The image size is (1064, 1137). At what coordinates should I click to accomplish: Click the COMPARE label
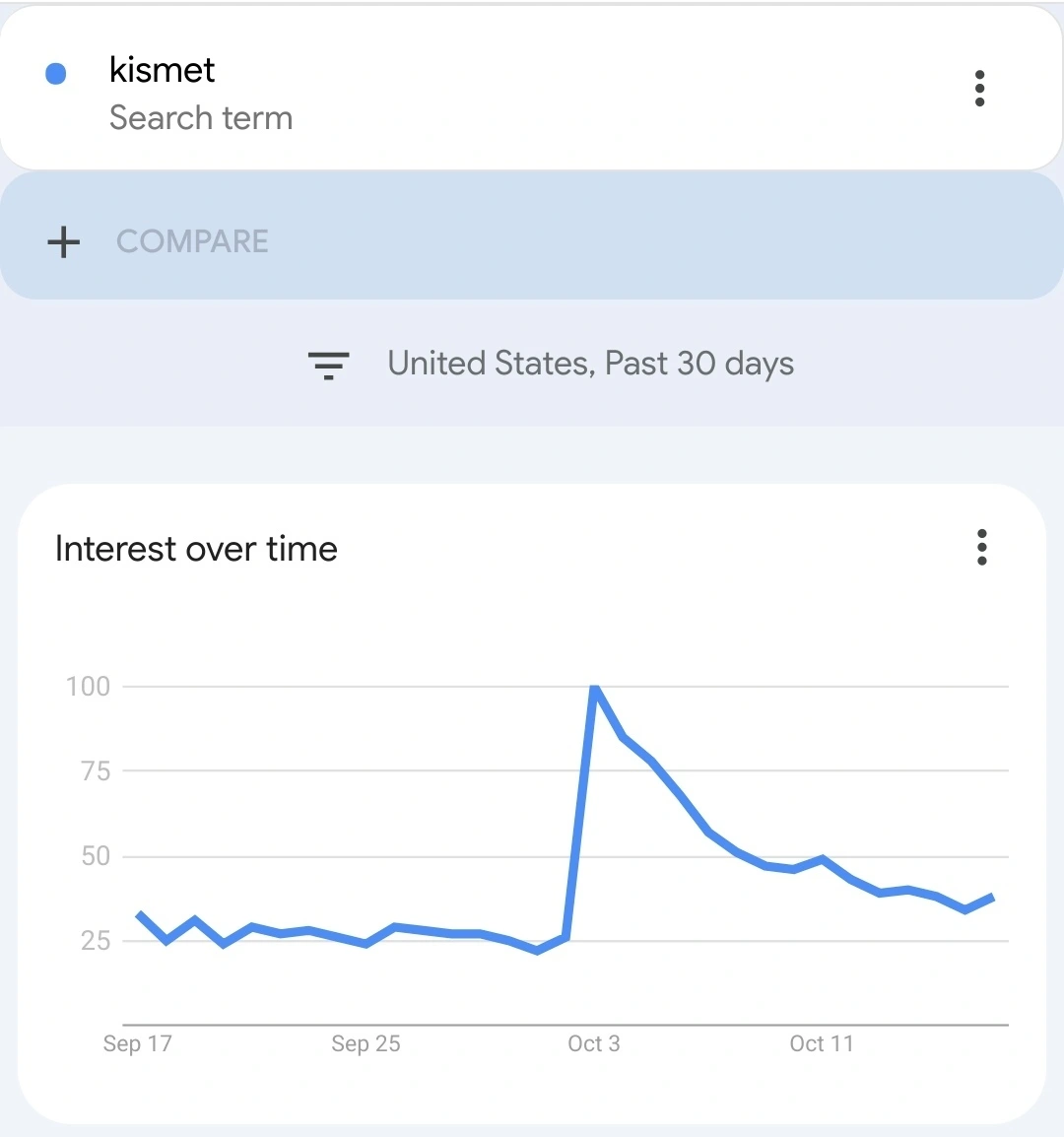point(192,241)
